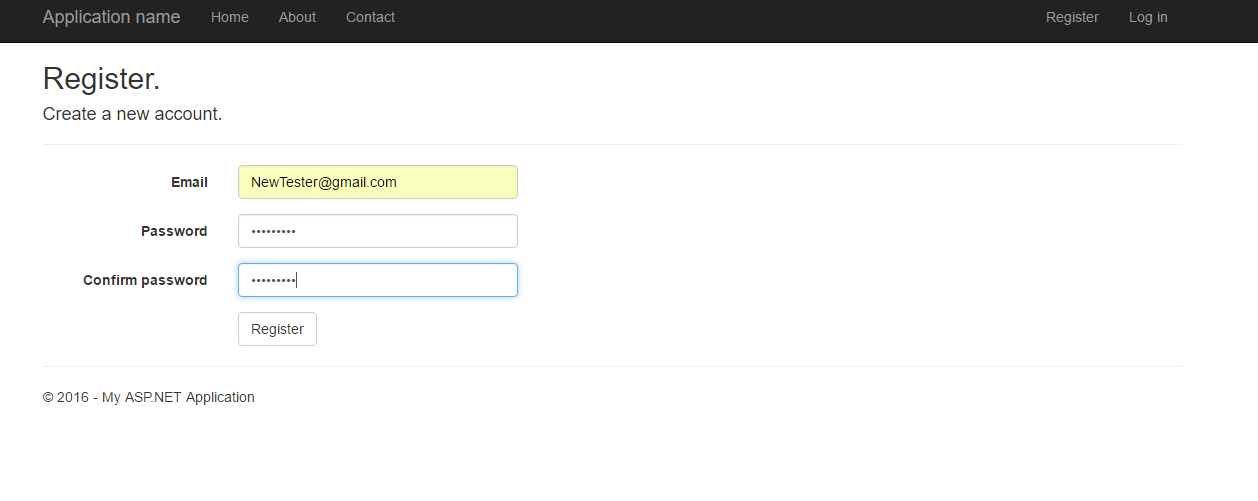This screenshot has width=1258, height=501.
Task: Click the 'Register.' page heading
Action: (101, 79)
